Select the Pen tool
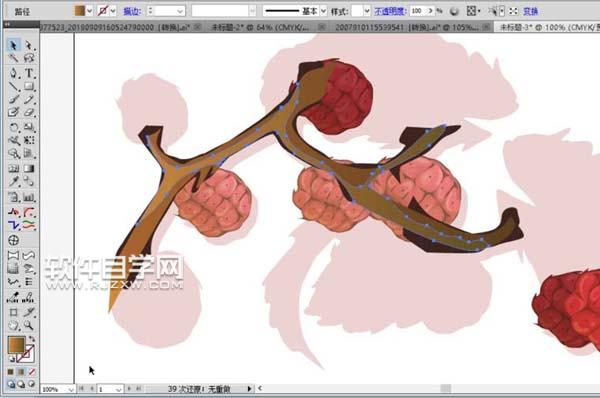 point(13,72)
